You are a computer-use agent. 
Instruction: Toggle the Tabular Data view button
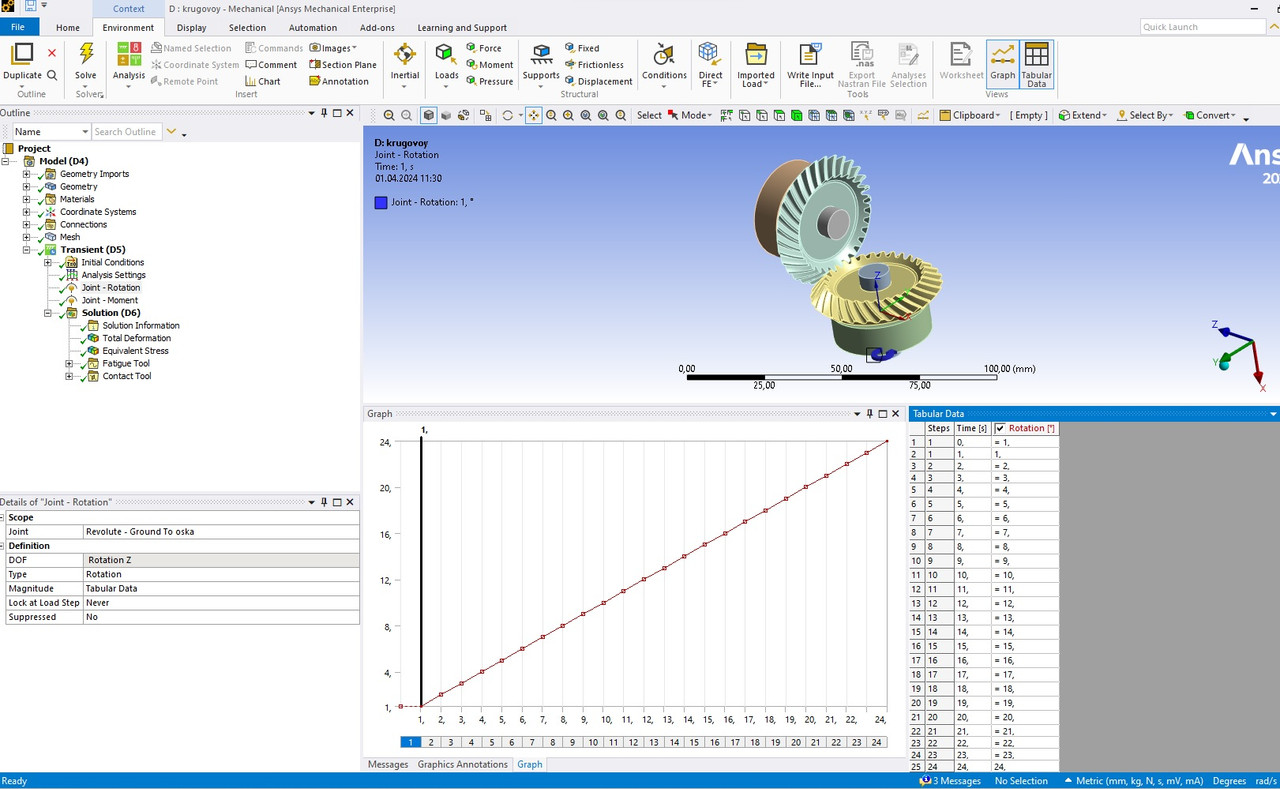[x=1036, y=64]
